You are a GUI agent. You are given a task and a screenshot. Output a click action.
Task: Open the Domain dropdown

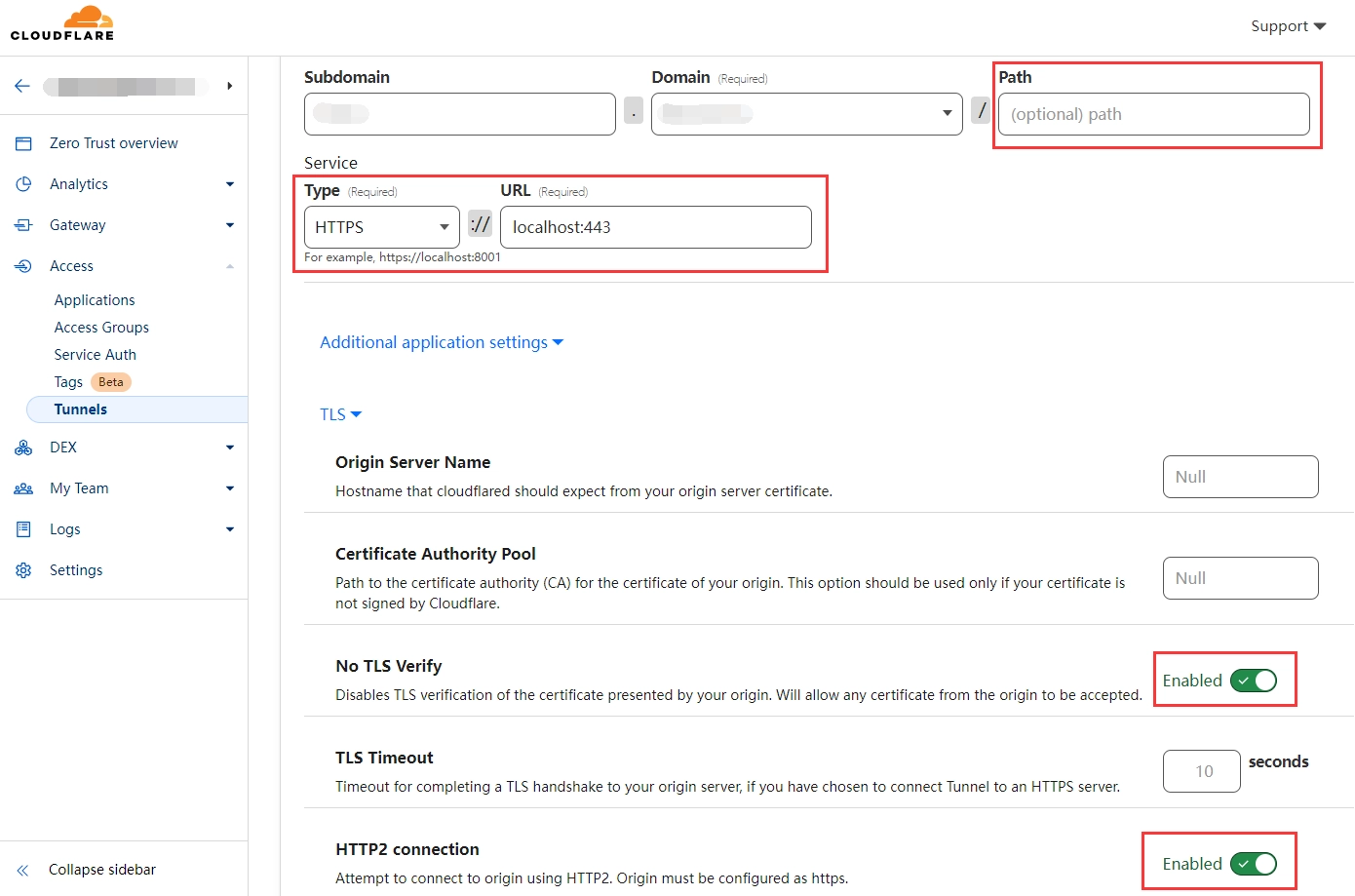(x=806, y=114)
